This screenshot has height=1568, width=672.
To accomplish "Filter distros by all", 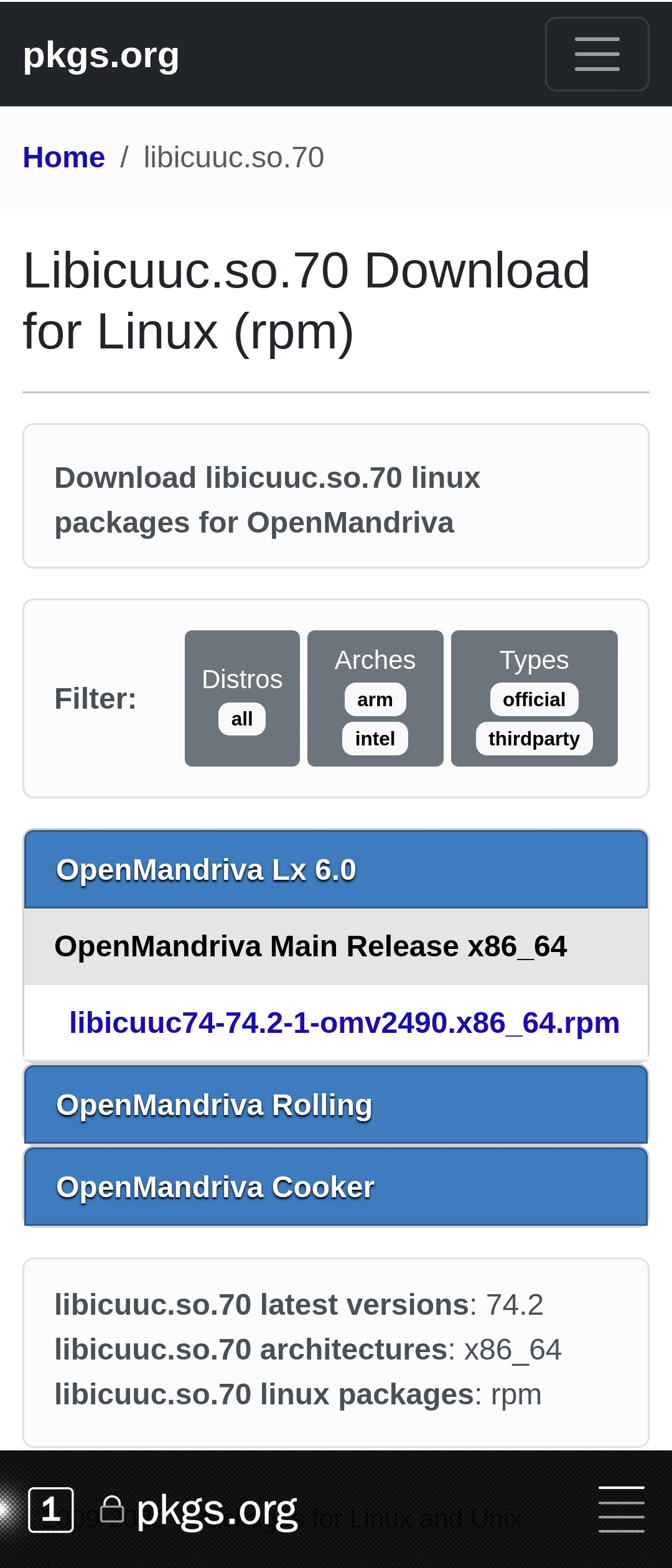I will [242, 719].
